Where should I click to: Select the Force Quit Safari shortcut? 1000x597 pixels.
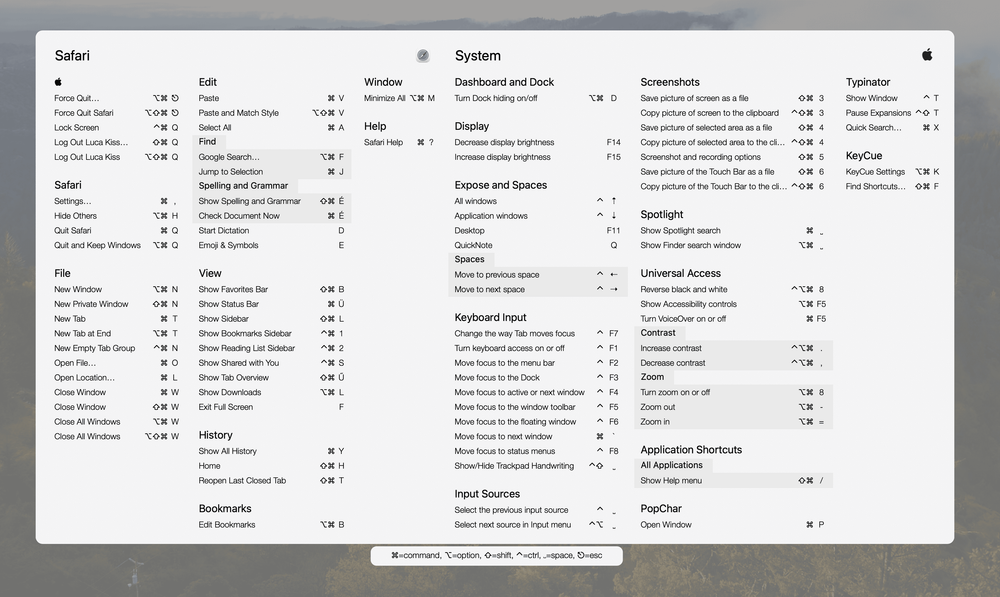click(117, 113)
